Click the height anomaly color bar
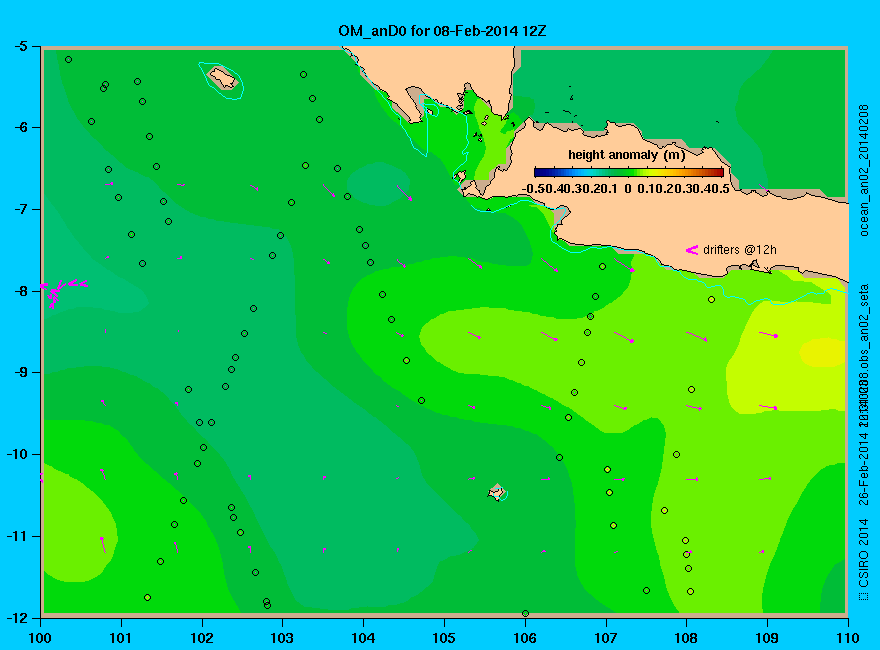The width and height of the screenshot is (880, 650). click(629, 172)
